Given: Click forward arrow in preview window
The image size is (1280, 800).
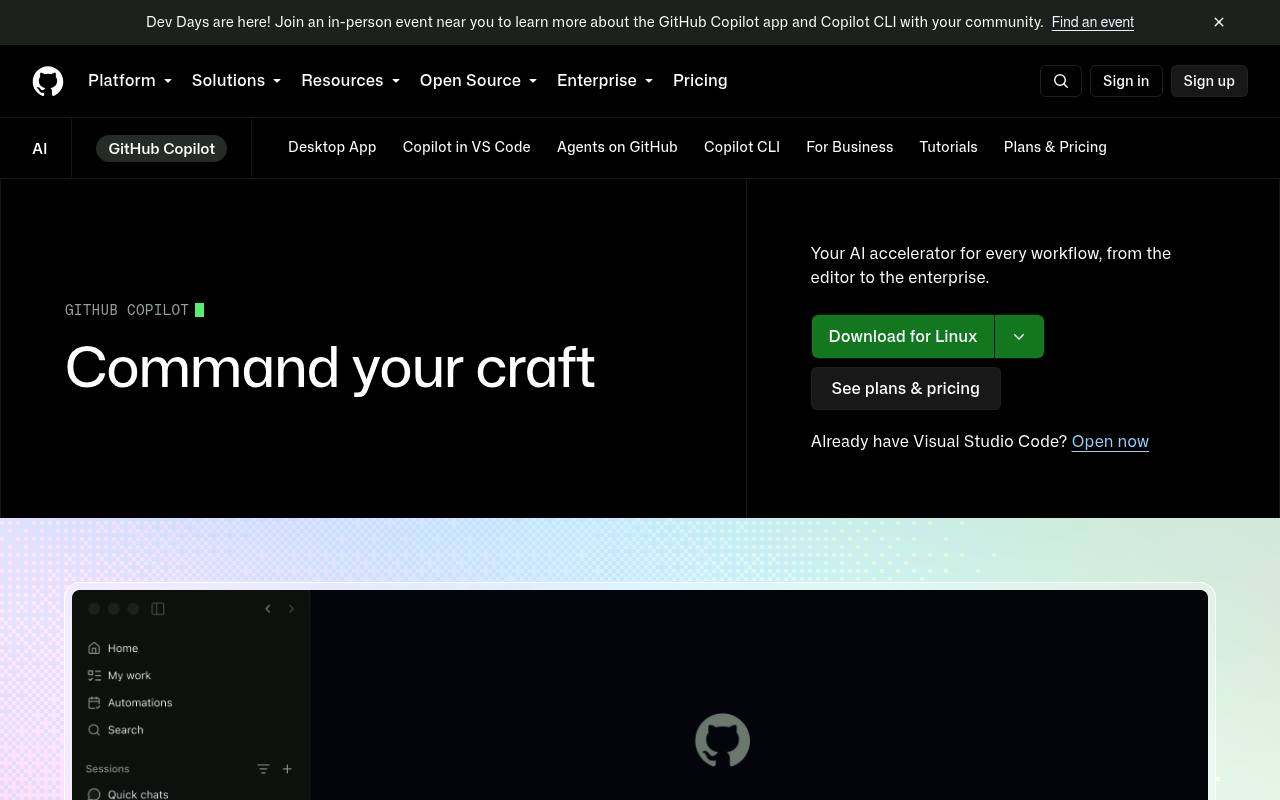Looking at the screenshot, I should click(x=291, y=608).
